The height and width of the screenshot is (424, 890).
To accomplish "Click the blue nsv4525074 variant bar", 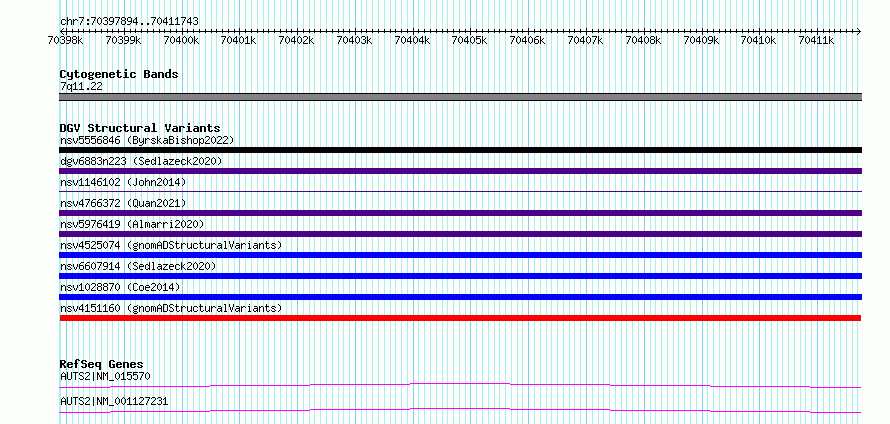I will point(460,255).
